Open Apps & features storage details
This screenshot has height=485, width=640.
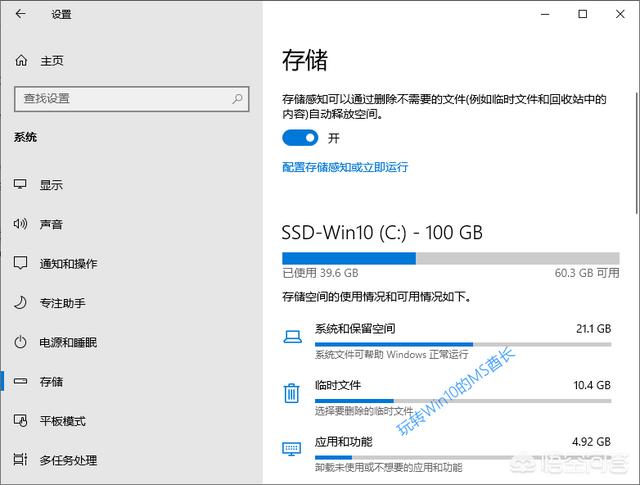click(x=345, y=441)
